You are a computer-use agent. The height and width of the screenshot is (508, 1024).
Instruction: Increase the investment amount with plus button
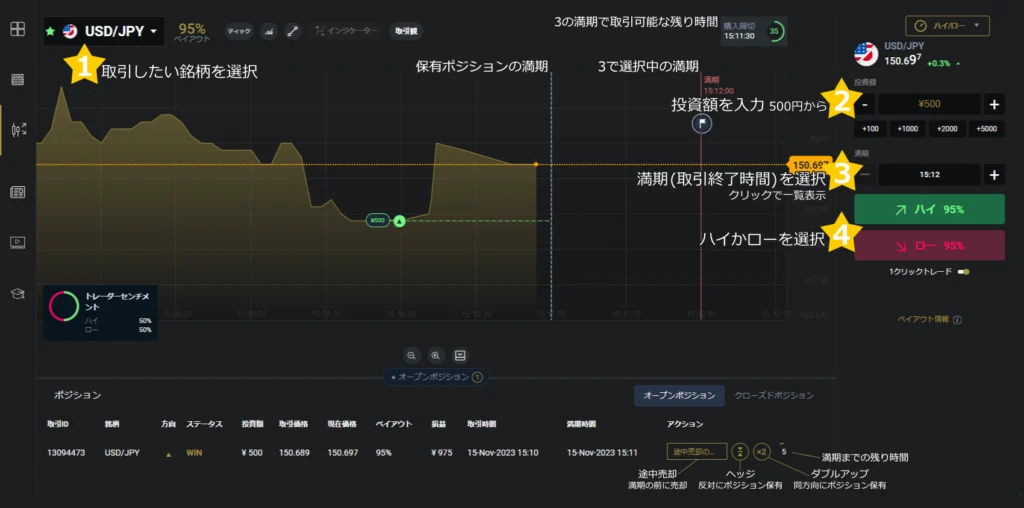[994, 104]
